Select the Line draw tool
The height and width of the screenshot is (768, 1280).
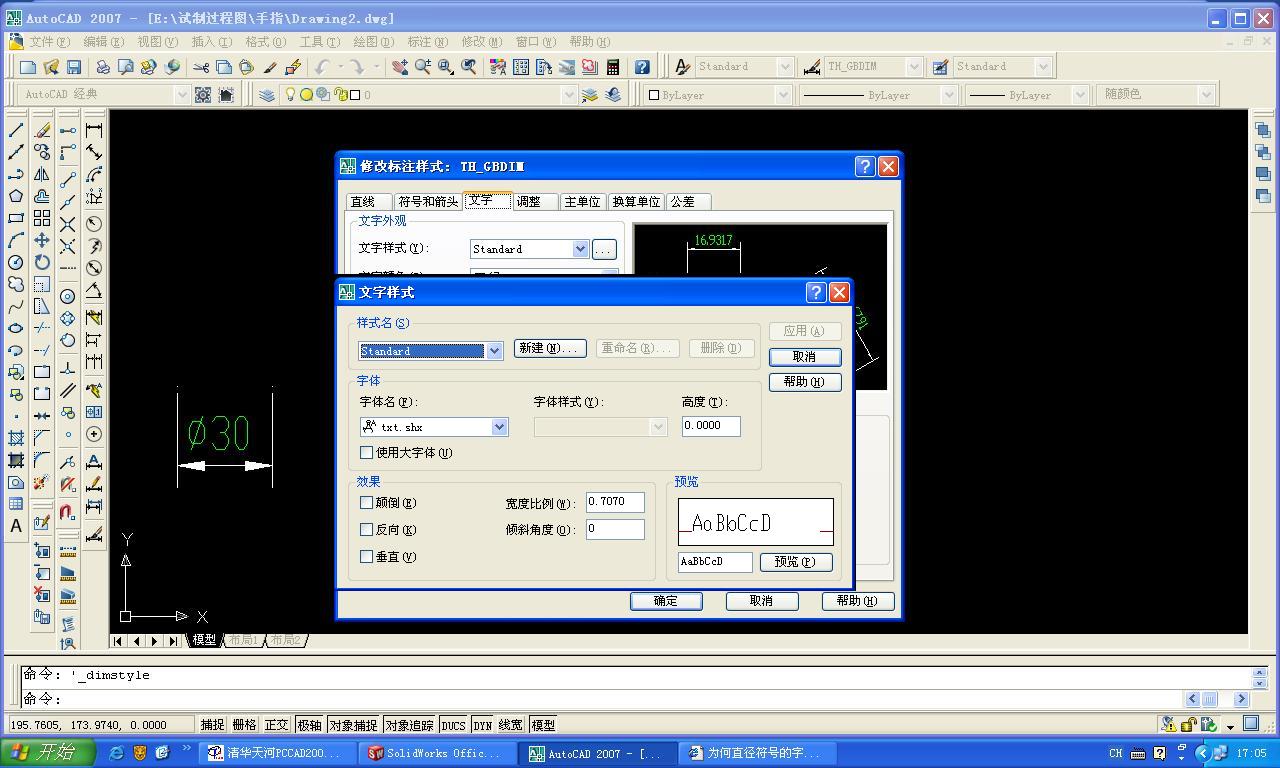point(16,130)
